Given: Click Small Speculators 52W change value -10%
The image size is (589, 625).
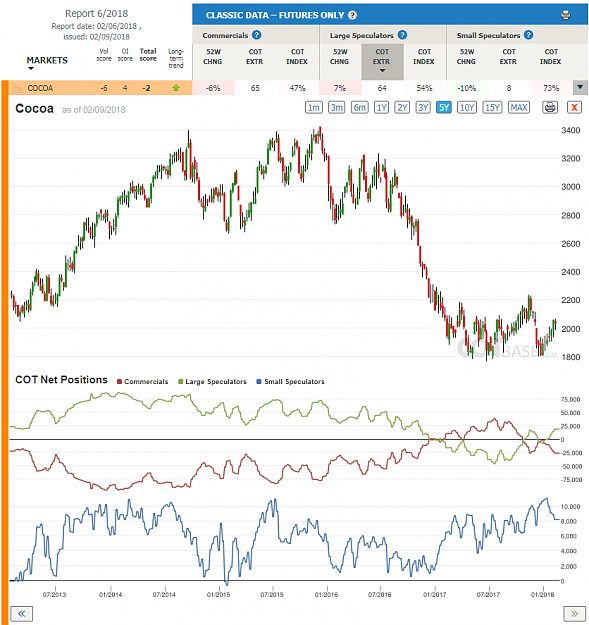Looking at the screenshot, I should [467, 88].
